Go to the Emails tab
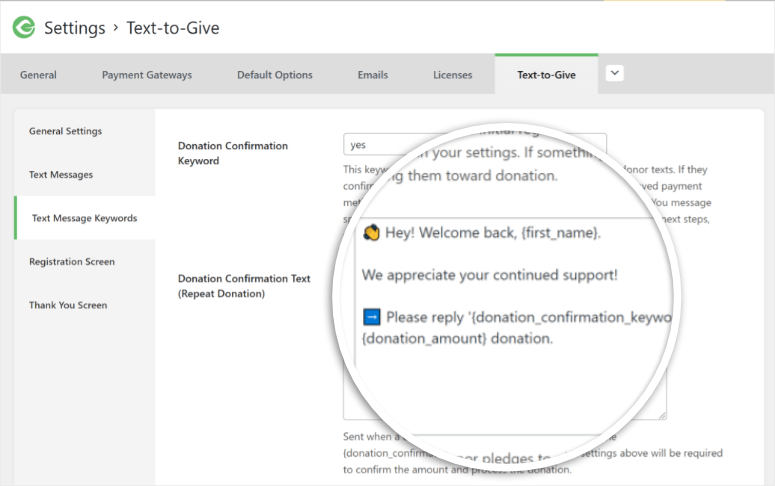 [x=373, y=75]
